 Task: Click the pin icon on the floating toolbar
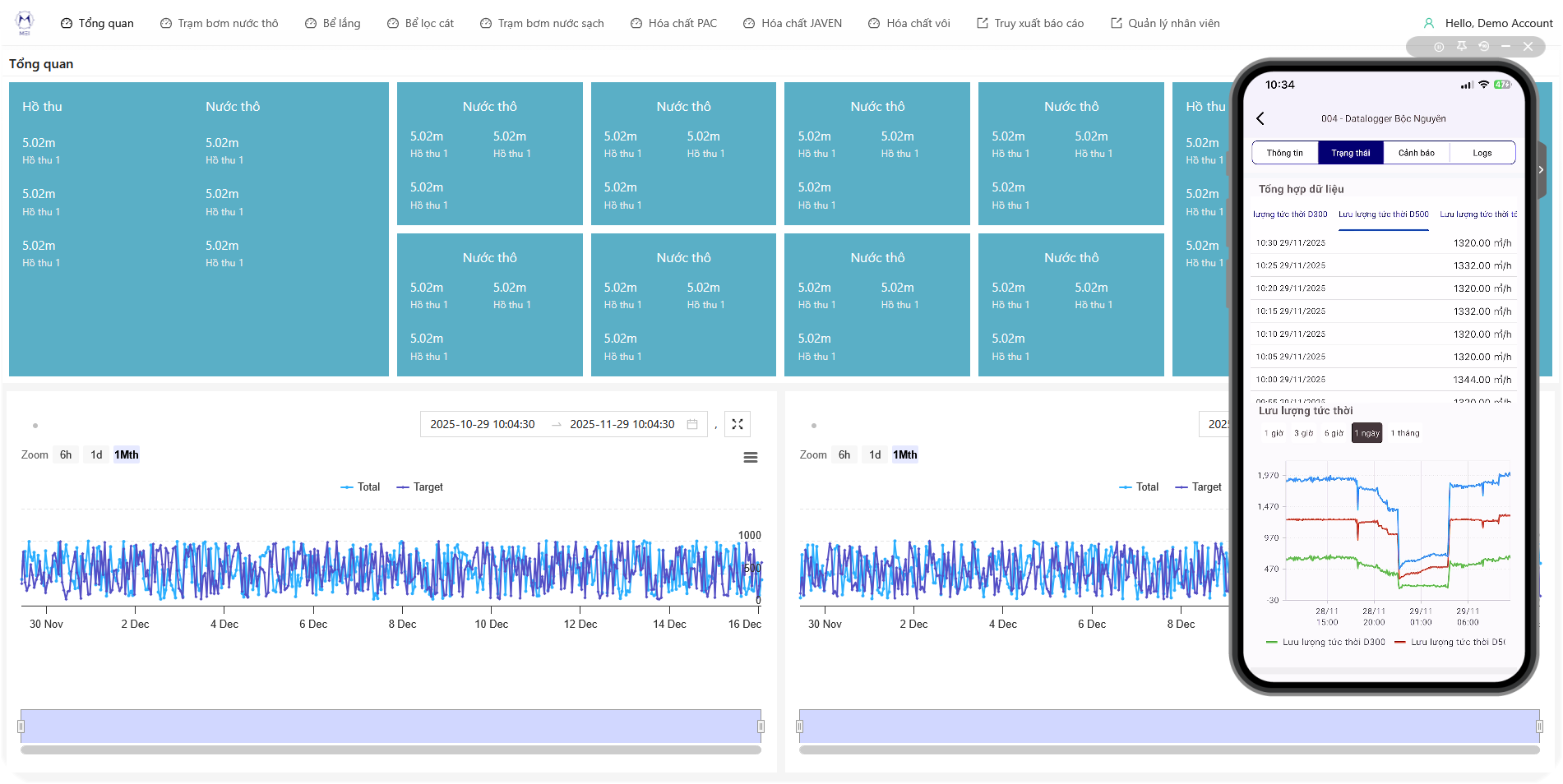[x=1461, y=47]
